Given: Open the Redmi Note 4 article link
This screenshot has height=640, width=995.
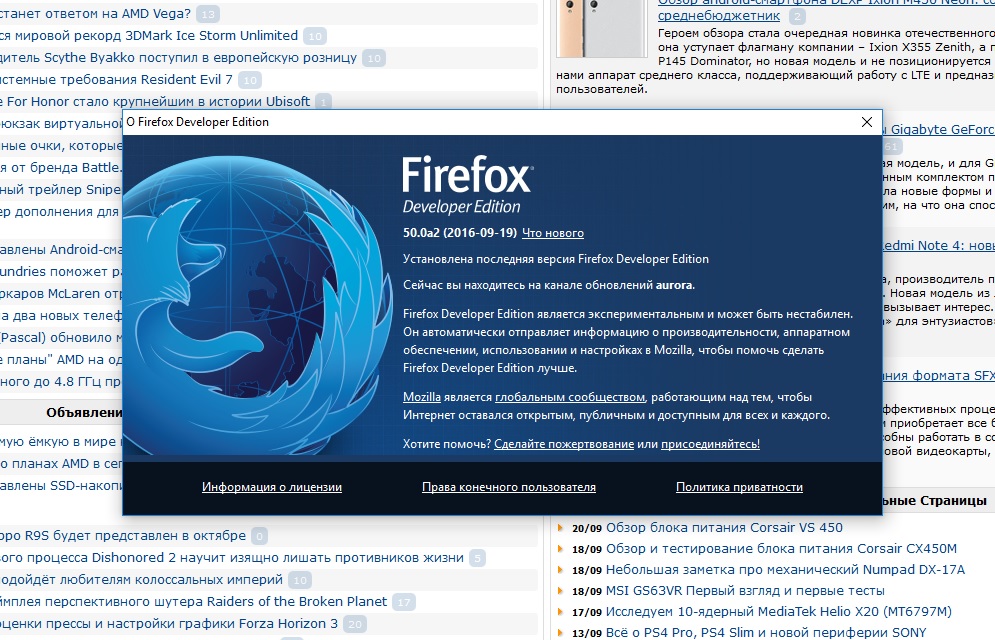Looking at the screenshot, I should point(939,245).
